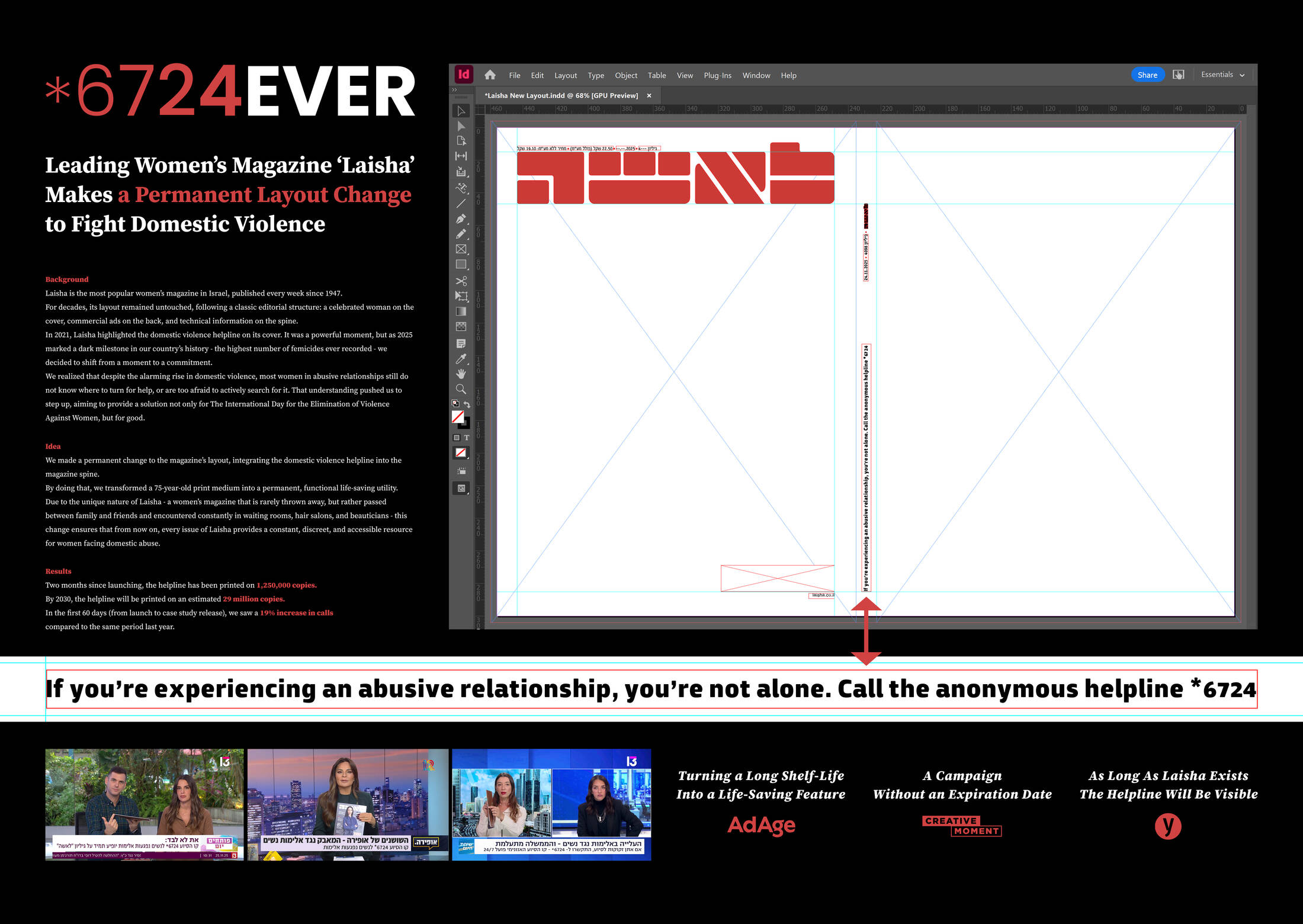Select the Direct Selection tool
1303x924 pixels.
point(461,126)
